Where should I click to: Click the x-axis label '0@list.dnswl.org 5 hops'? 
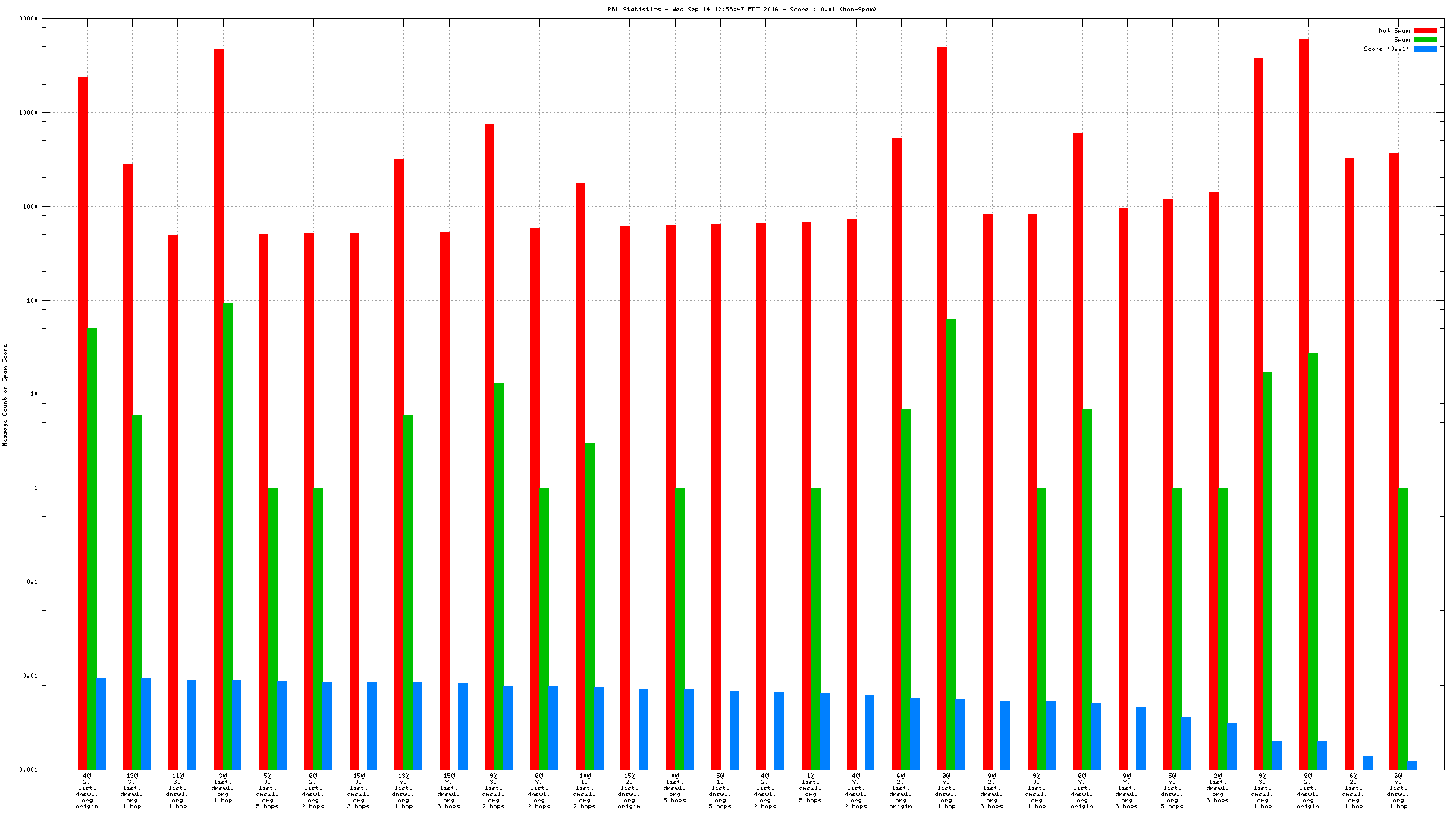pos(675,788)
